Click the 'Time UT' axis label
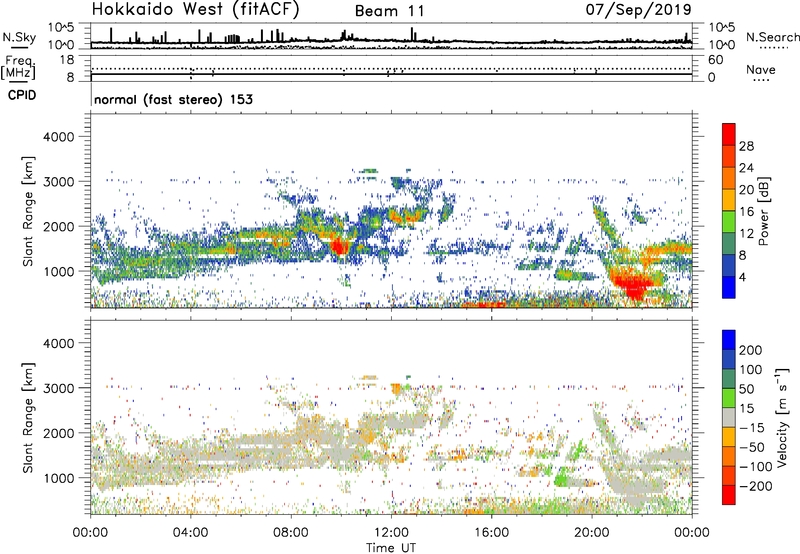 tap(391, 548)
